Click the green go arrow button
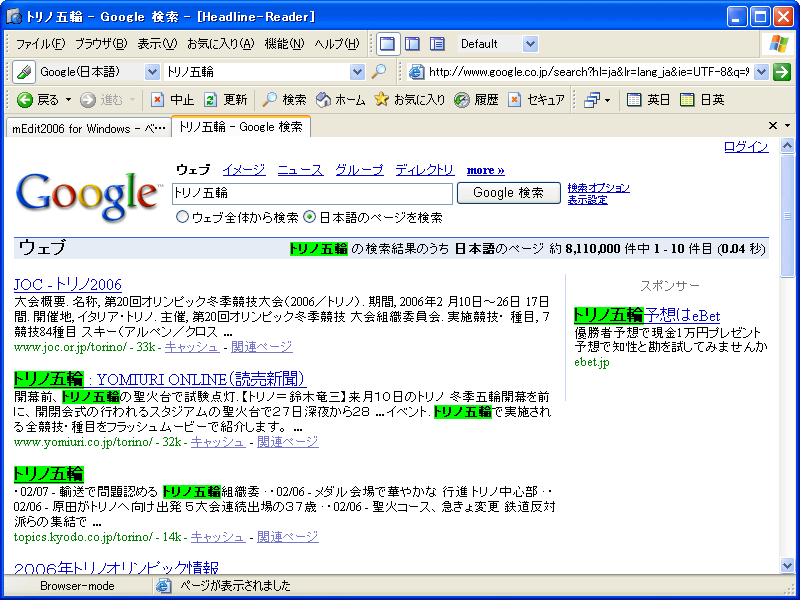 [781, 72]
